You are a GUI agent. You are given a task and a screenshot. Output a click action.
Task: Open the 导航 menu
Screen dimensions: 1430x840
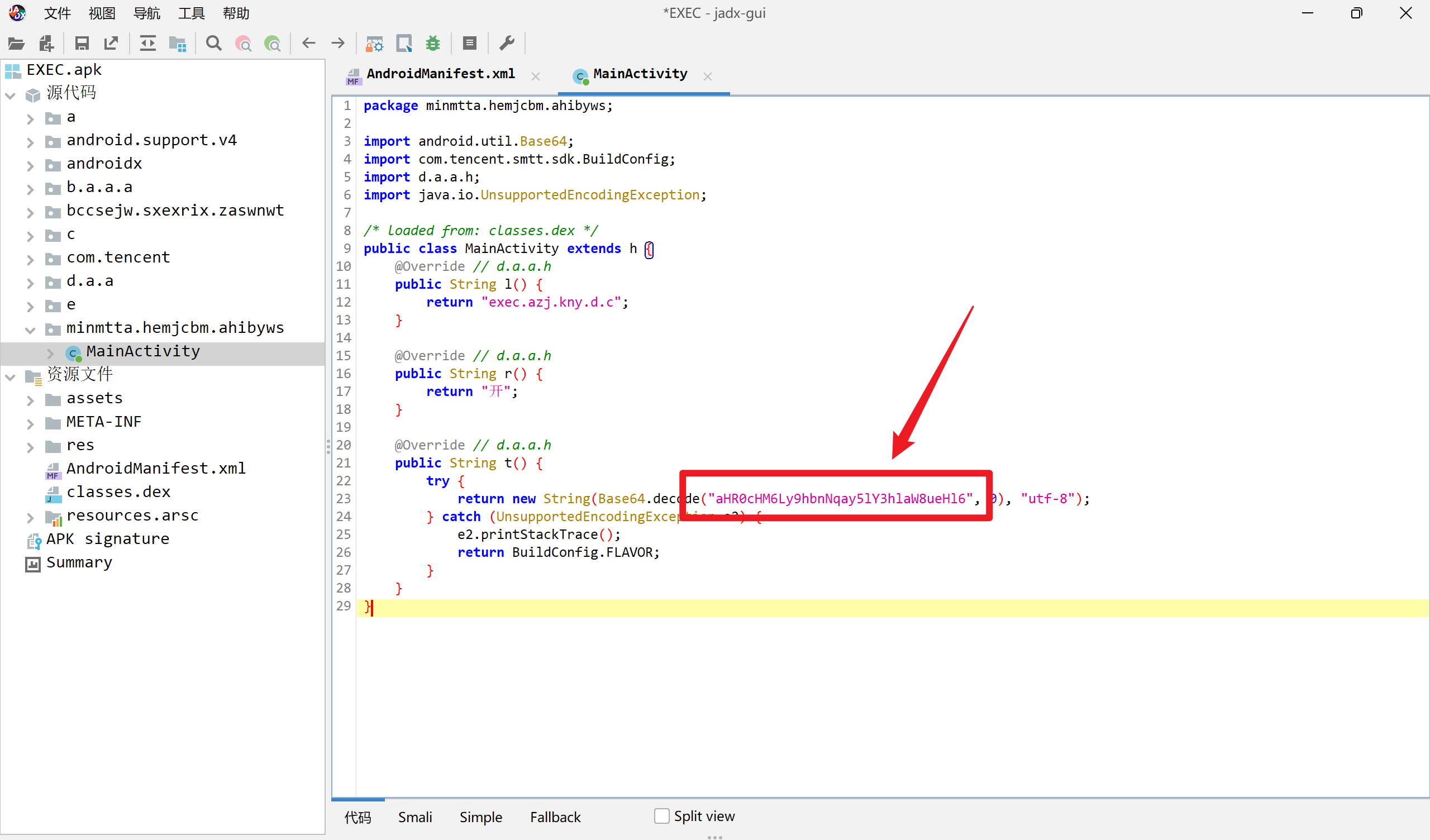tap(146, 13)
